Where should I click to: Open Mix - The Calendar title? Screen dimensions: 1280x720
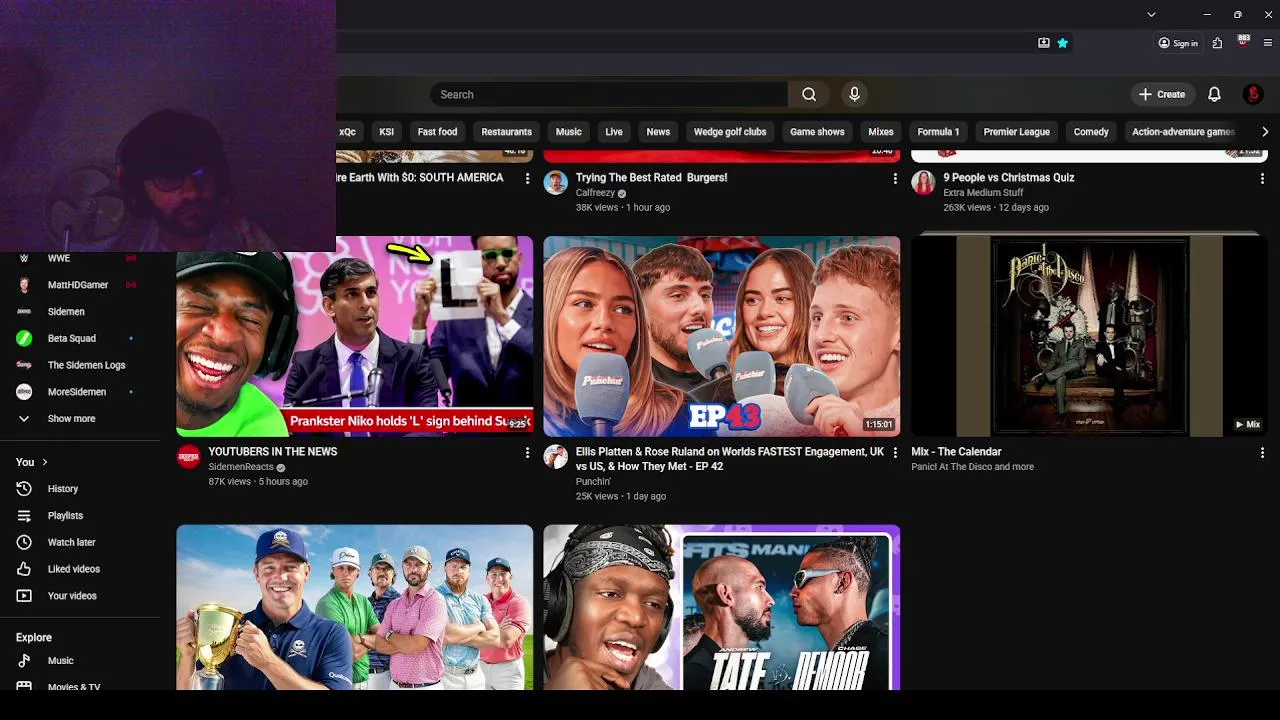[956, 452]
